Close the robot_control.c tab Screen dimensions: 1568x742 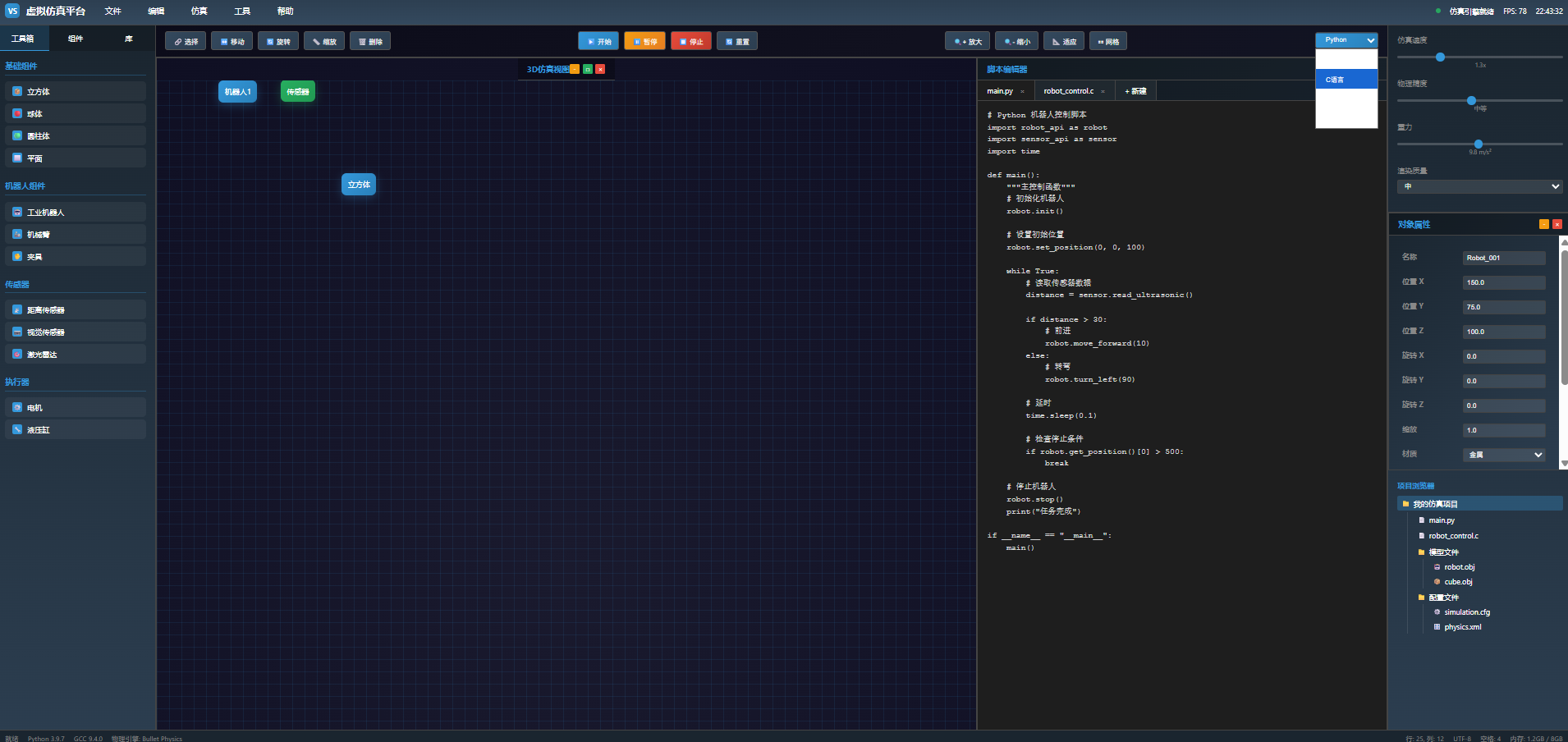(1103, 91)
